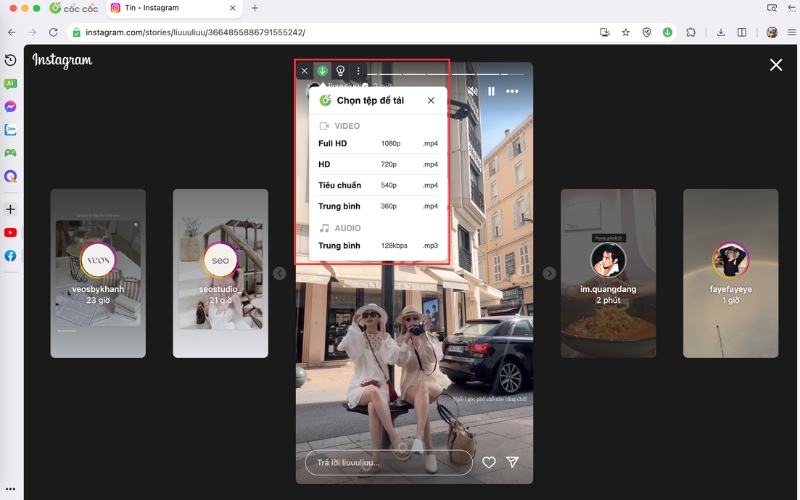Go to the previous story arrow

pos(280,273)
